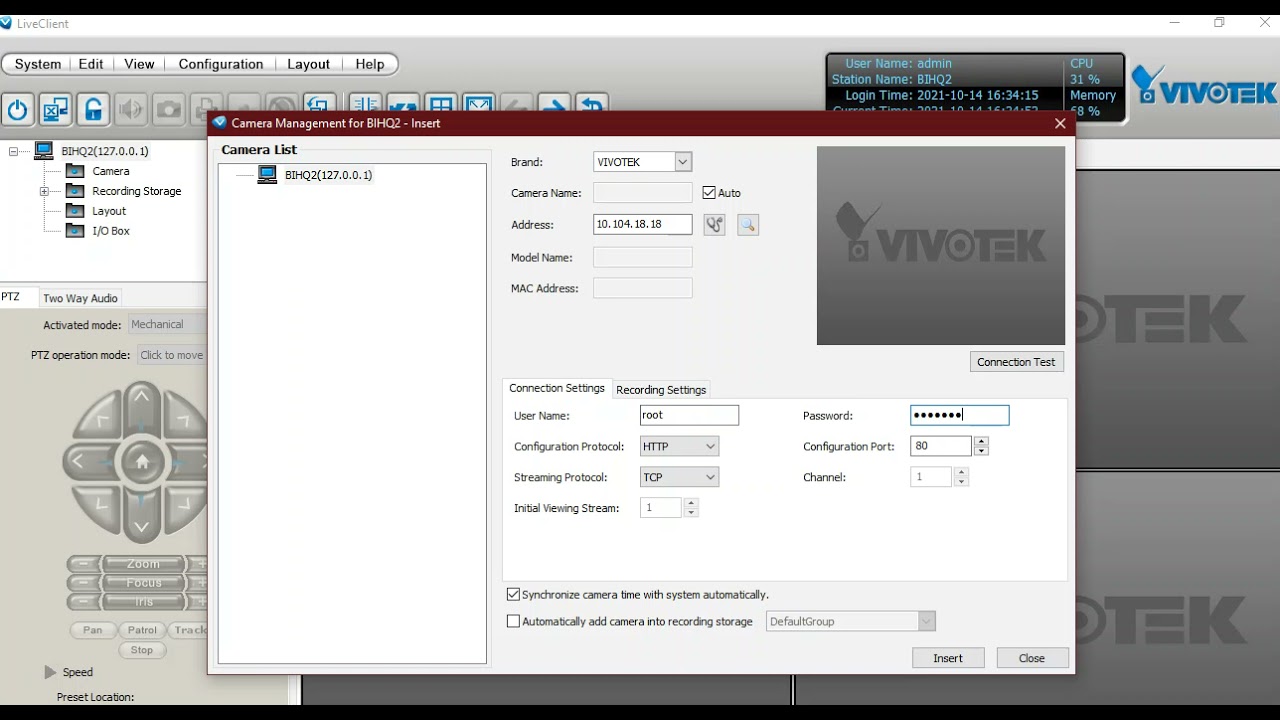The image size is (1280, 720).
Task: Click the speaker volume toolbar icon
Action: tap(131, 109)
